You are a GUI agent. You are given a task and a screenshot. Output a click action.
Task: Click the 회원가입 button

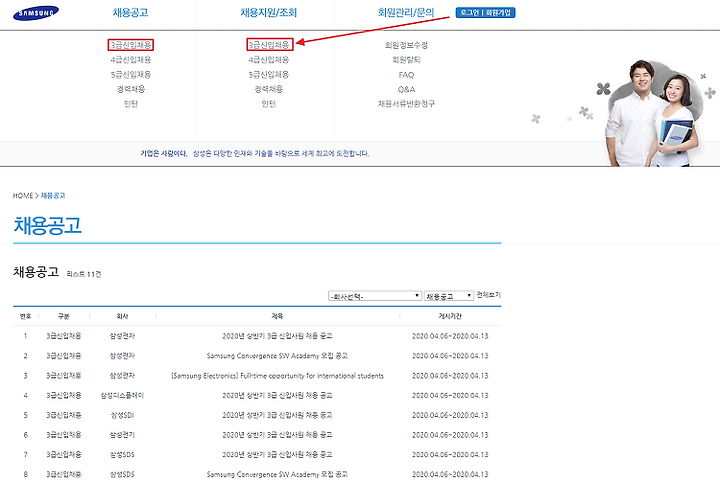(499, 12)
